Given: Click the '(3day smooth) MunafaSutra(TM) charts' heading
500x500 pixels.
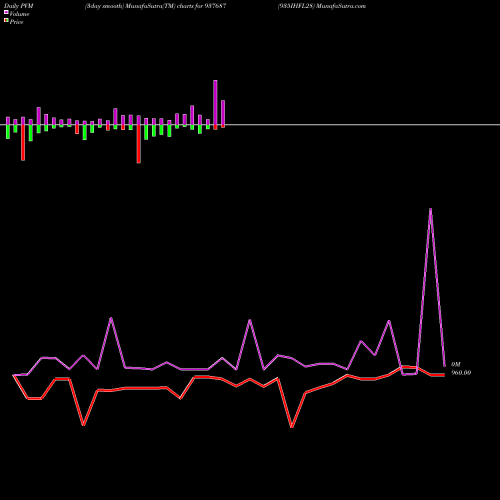Looking at the screenshot, I should pos(139,6).
